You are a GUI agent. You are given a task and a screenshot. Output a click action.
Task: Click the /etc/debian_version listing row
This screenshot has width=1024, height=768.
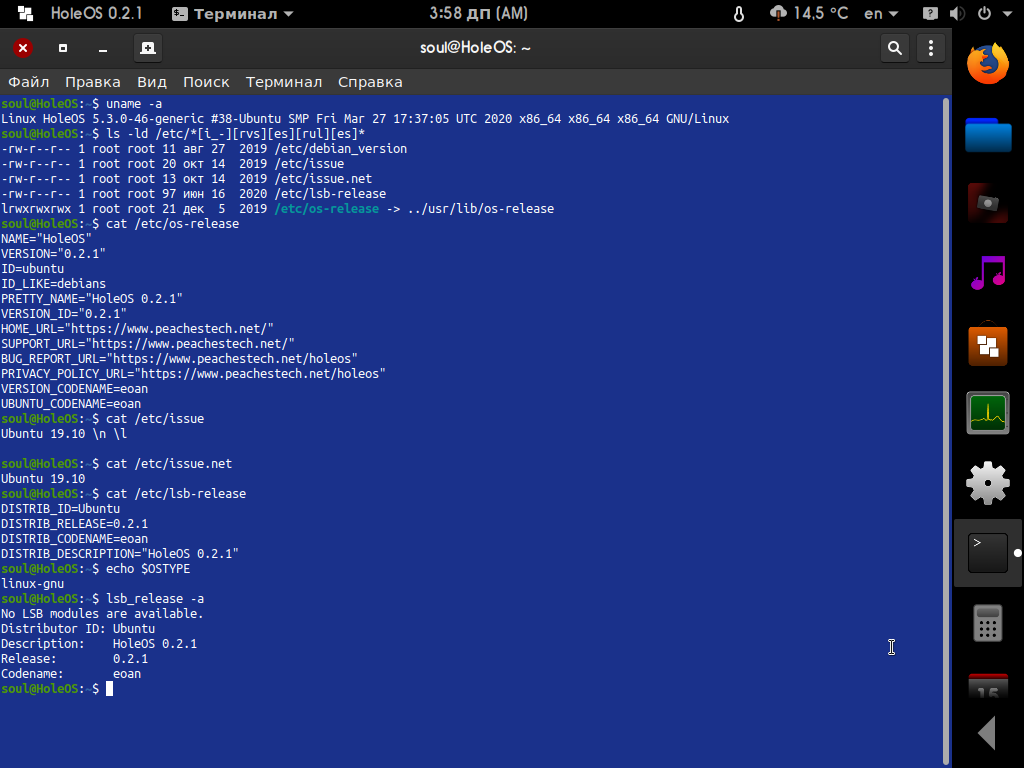coord(204,149)
